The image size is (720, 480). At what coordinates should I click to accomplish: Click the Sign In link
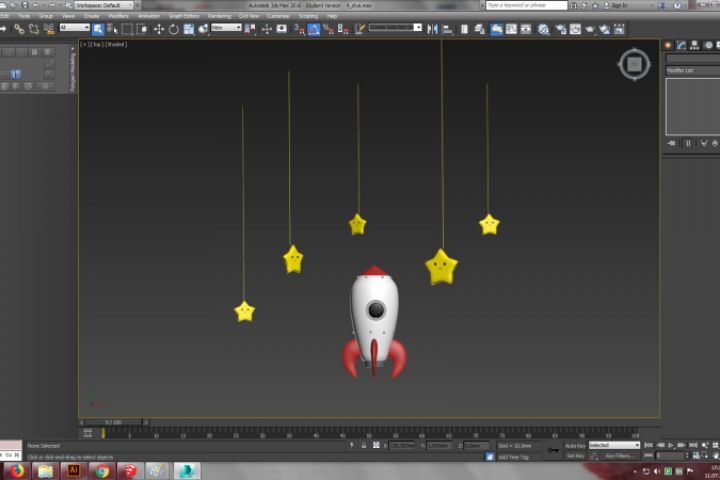[x=619, y=5]
